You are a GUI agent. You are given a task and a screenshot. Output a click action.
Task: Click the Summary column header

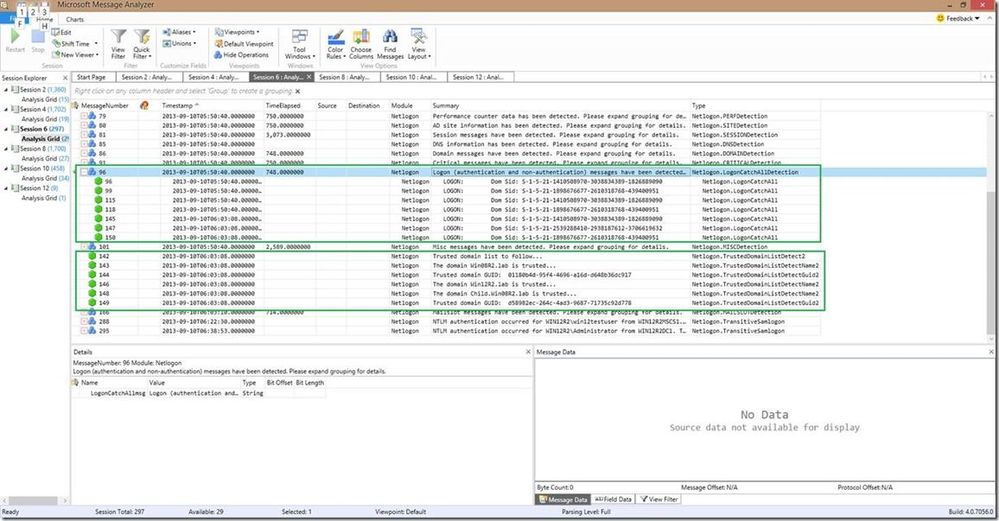[446, 106]
